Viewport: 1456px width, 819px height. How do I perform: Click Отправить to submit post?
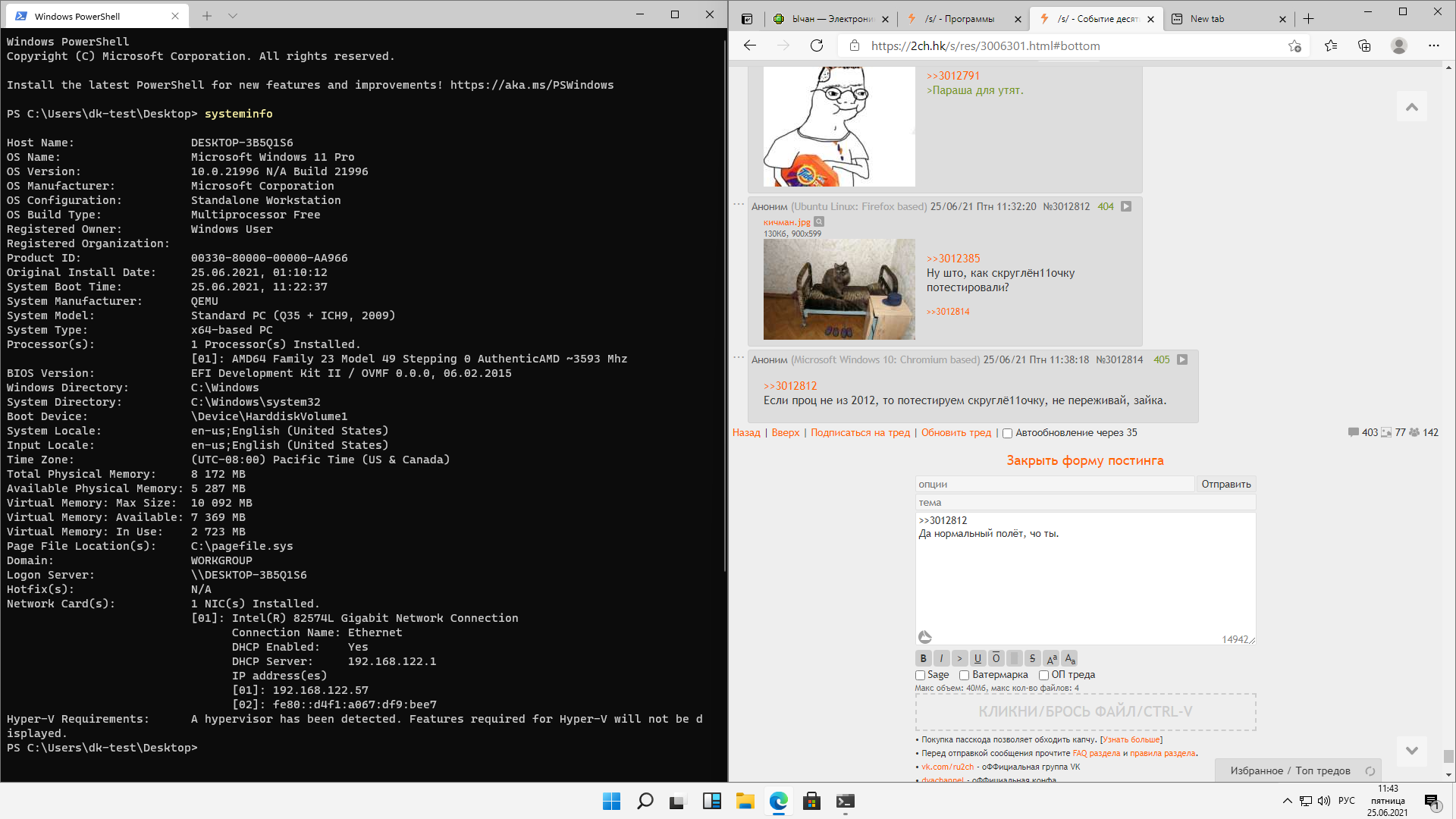pos(1226,484)
